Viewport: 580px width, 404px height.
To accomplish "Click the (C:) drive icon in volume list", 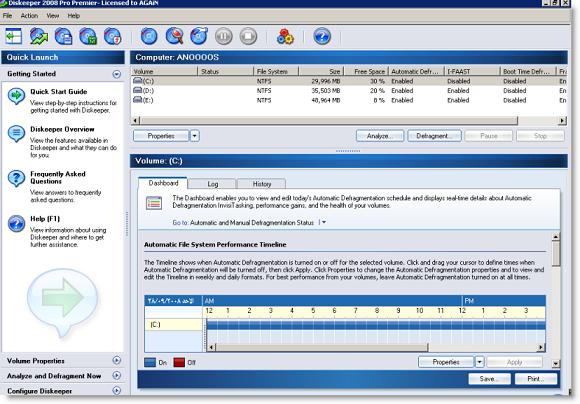I will [x=138, y=80].
